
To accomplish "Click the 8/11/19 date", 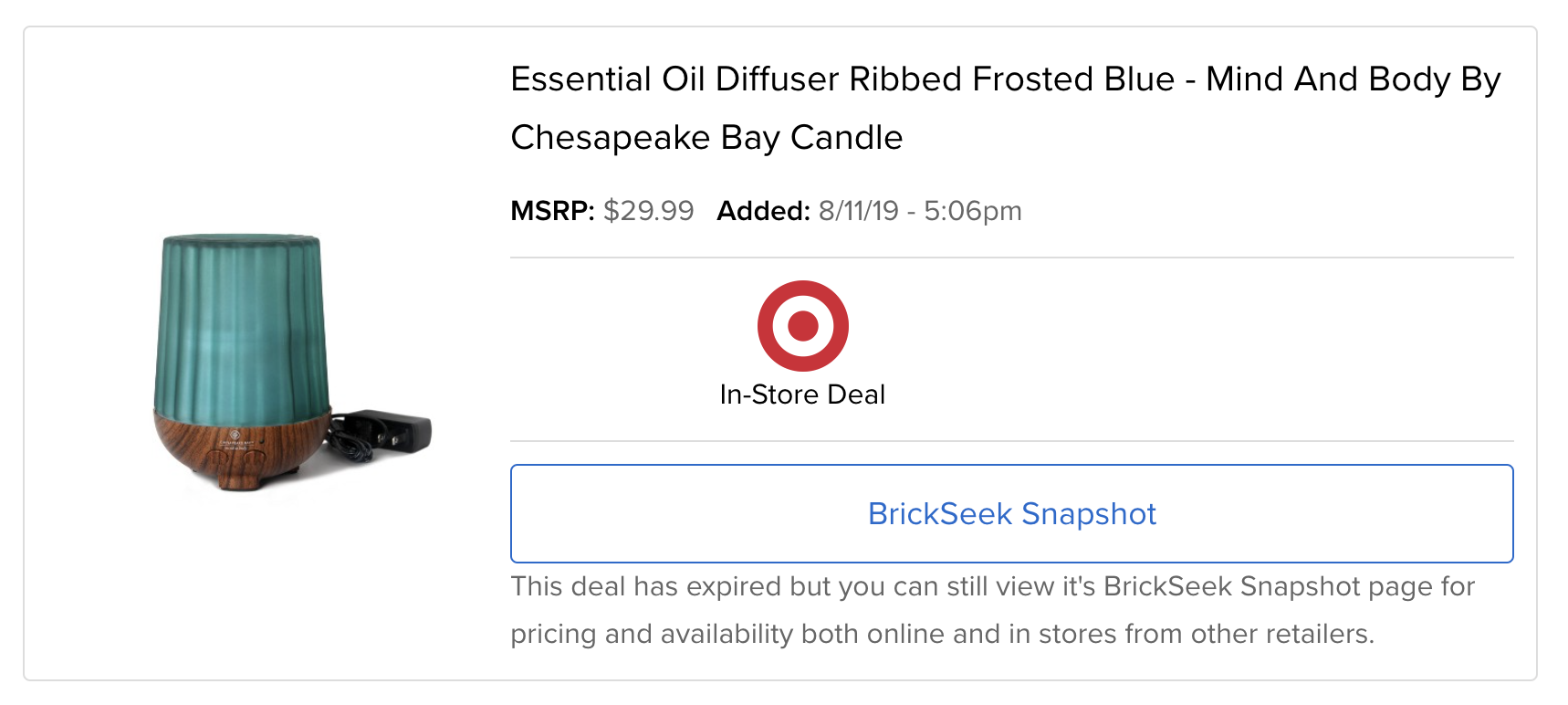I will point(858,211).
